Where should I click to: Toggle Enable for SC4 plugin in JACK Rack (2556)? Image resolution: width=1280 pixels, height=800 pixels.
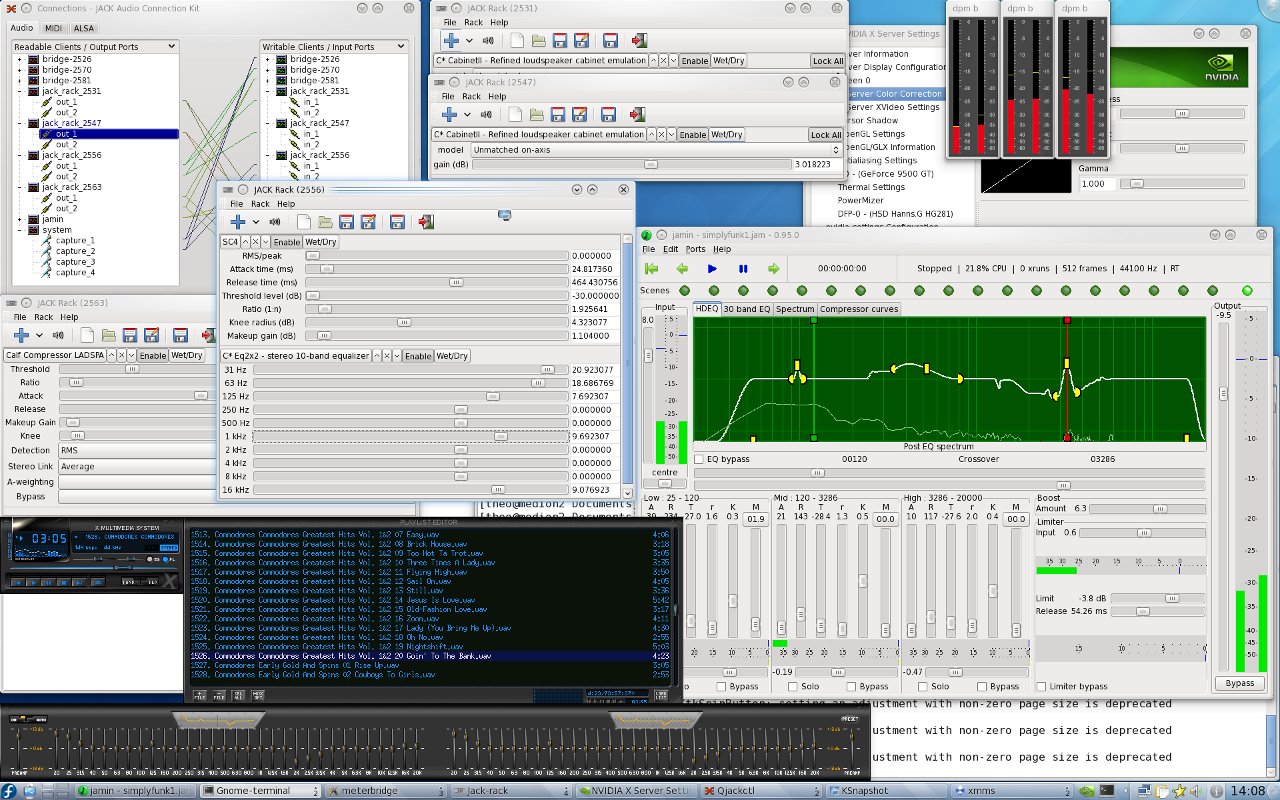click(x=287, y=242)
